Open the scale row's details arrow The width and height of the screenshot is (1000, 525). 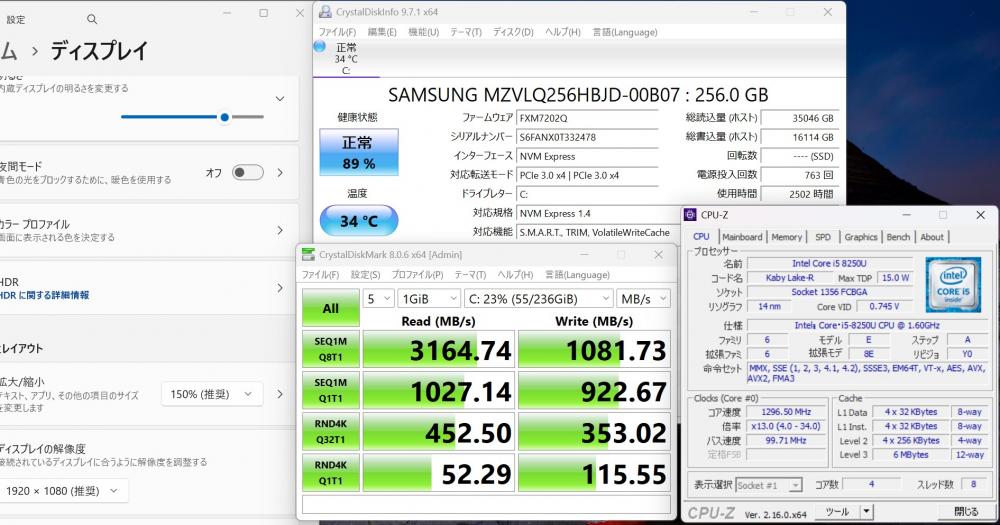[x=280, y=394]
